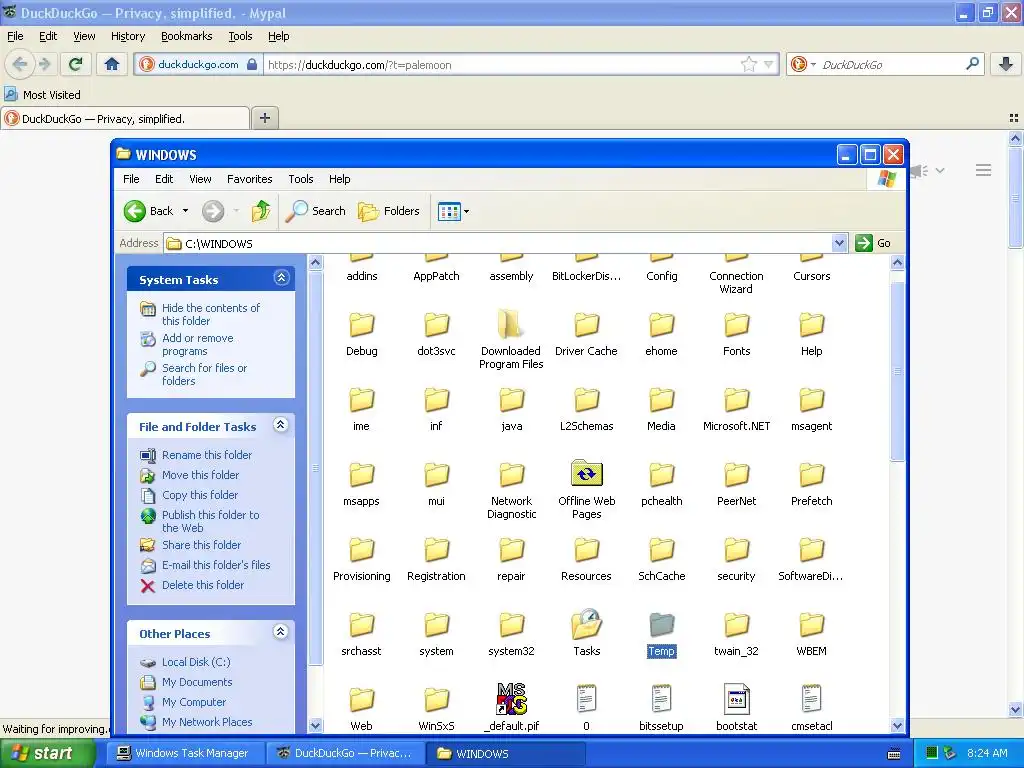
Task: Select the Offline Web Pages folder icon
Action: point(586,473)
